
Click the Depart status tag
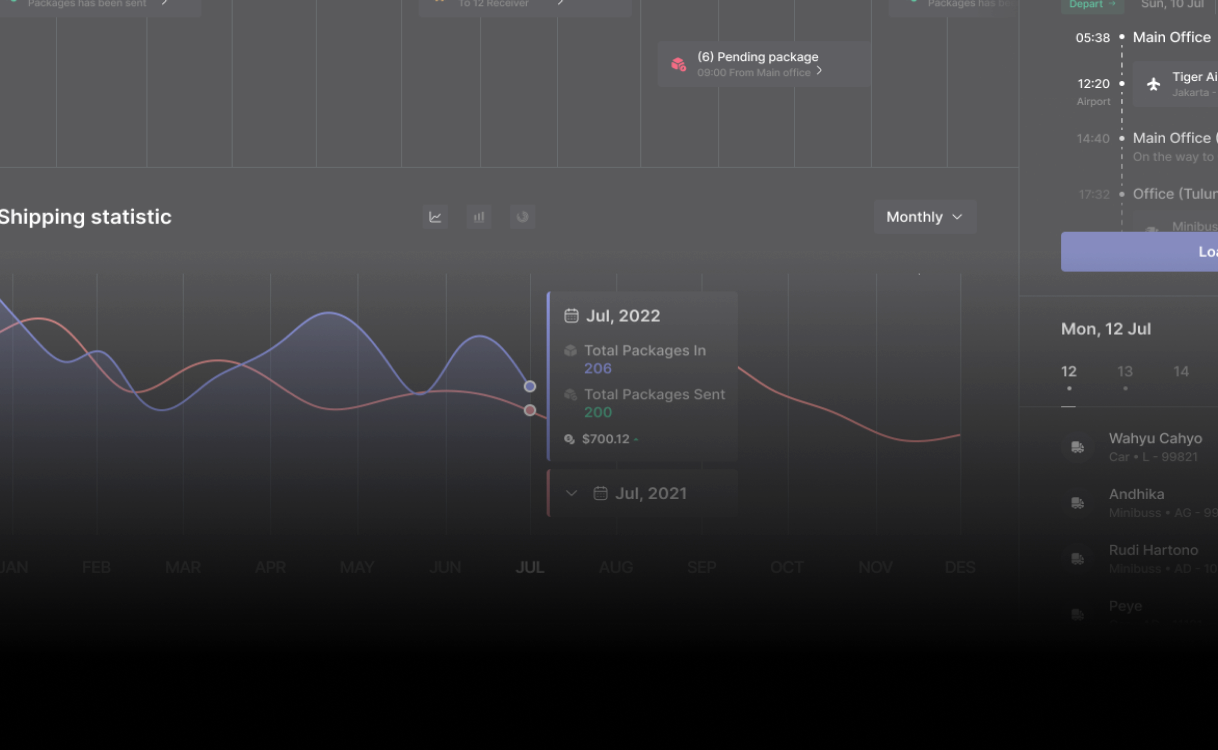click(1091, 5)
